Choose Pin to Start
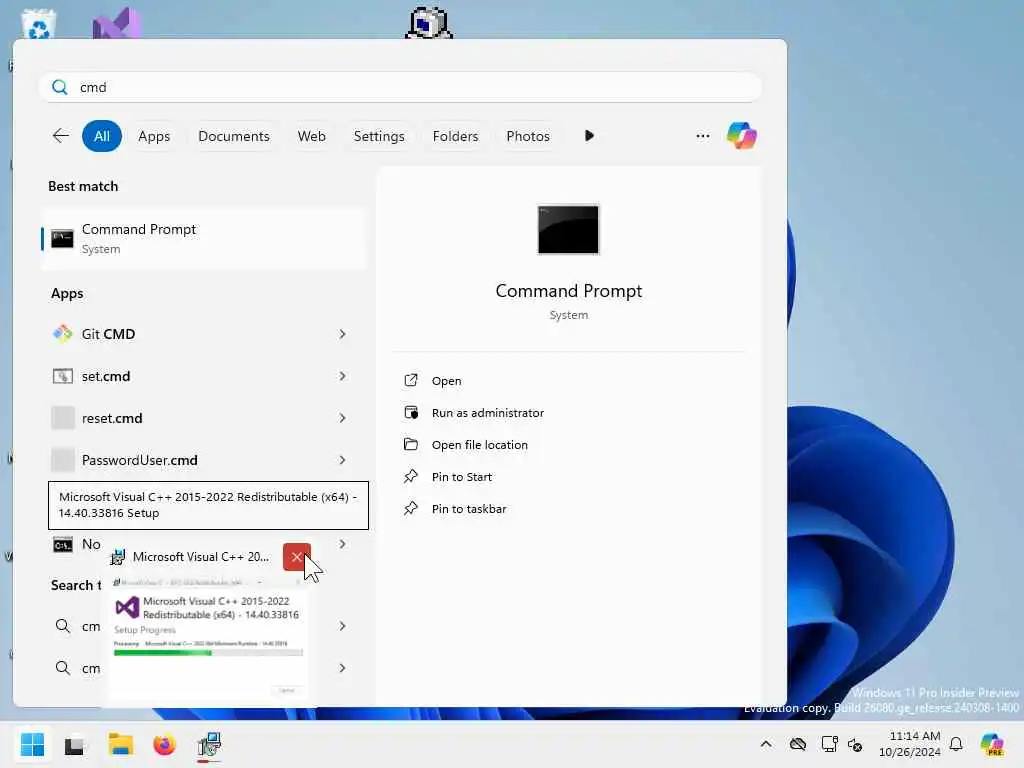 click(x=462, y=477)
